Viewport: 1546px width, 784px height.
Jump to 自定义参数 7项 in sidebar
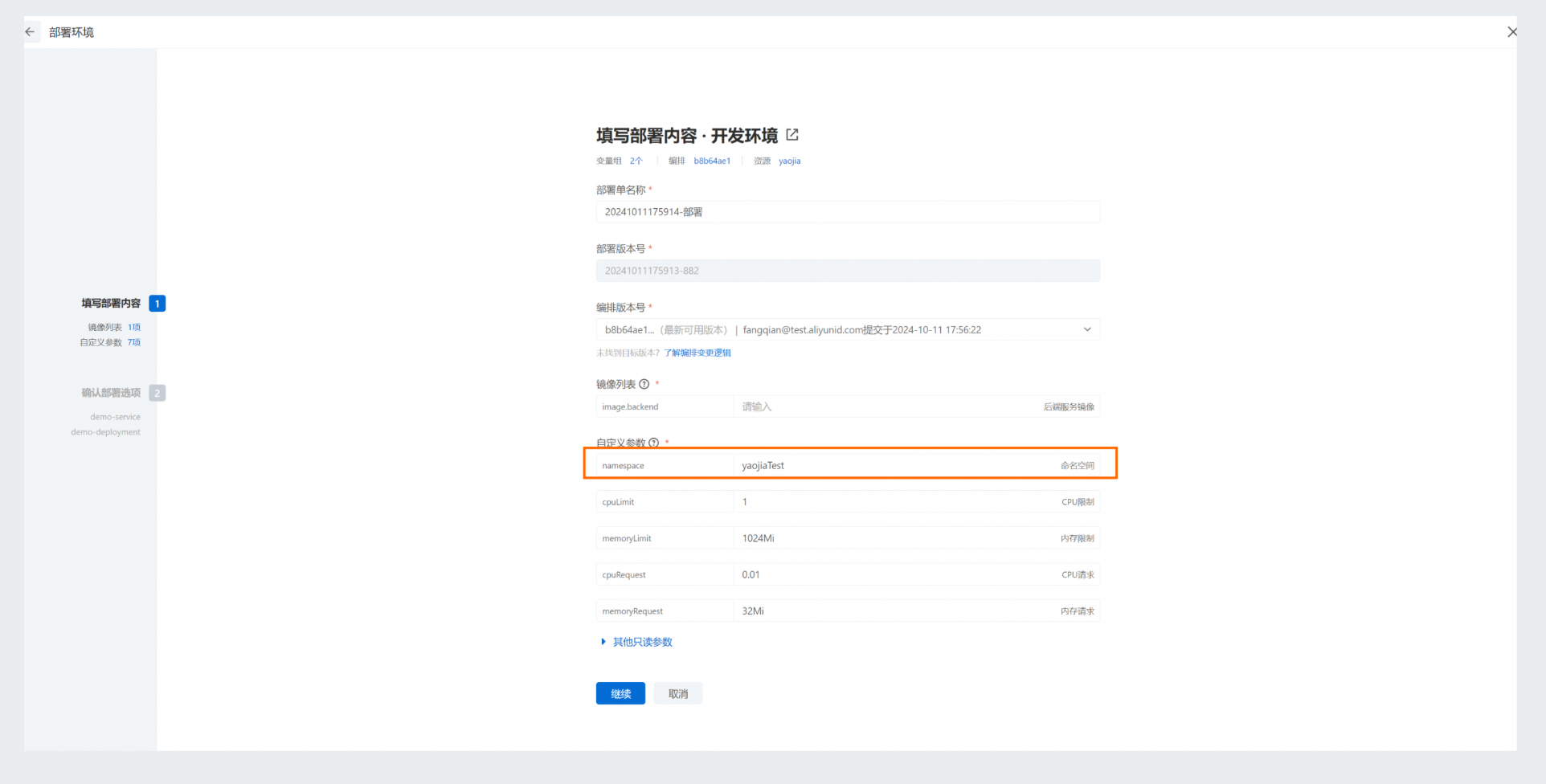[110, 342]
